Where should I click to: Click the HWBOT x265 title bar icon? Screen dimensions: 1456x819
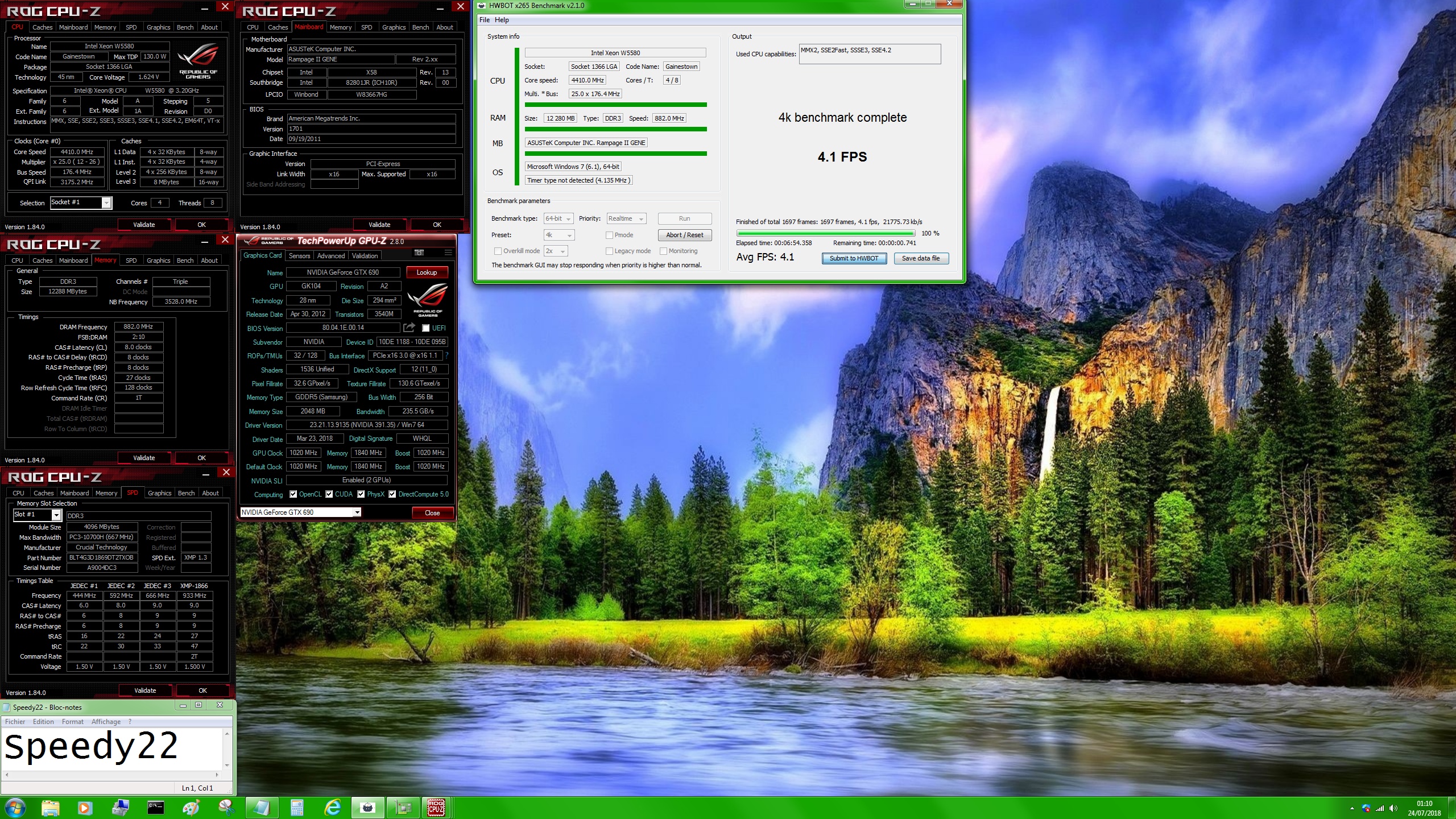(x=482, y=6)
